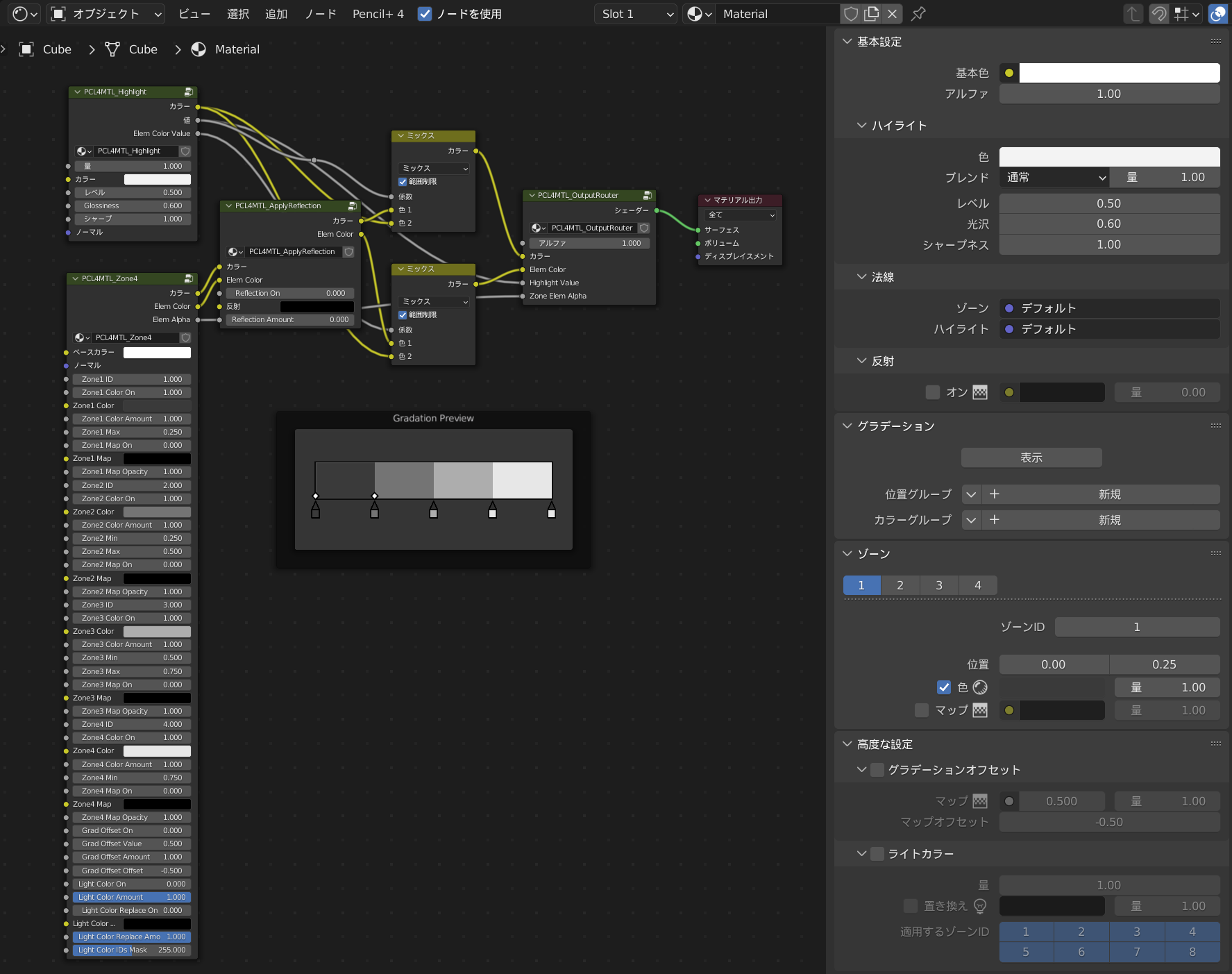Open オブジェクト shader type dropdown
The width and height of the screenshot is (1232, 974).
coord(106,14)
